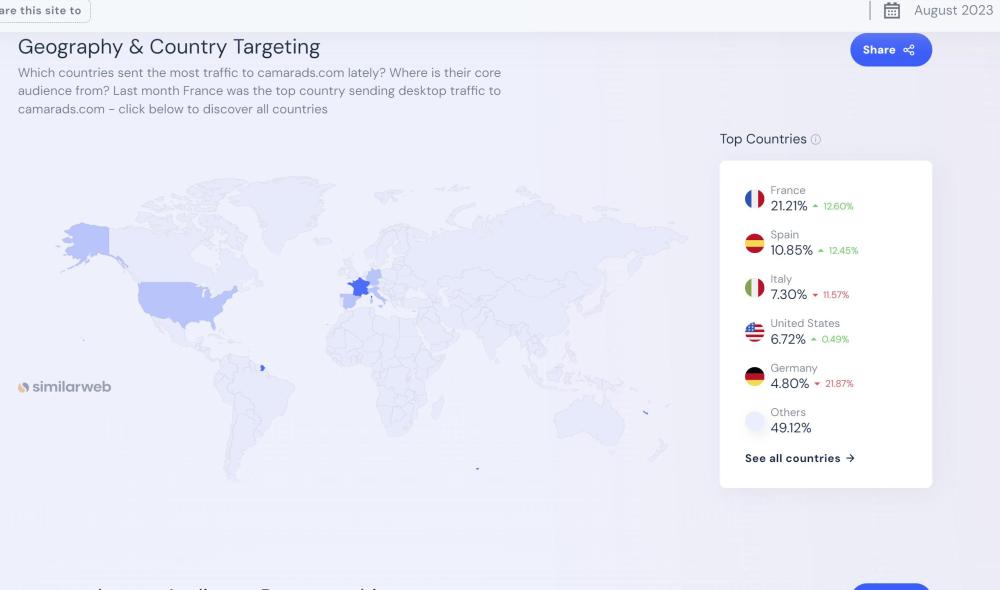
Task: Open the See all countries link
Action: click(x=799, y=458)
